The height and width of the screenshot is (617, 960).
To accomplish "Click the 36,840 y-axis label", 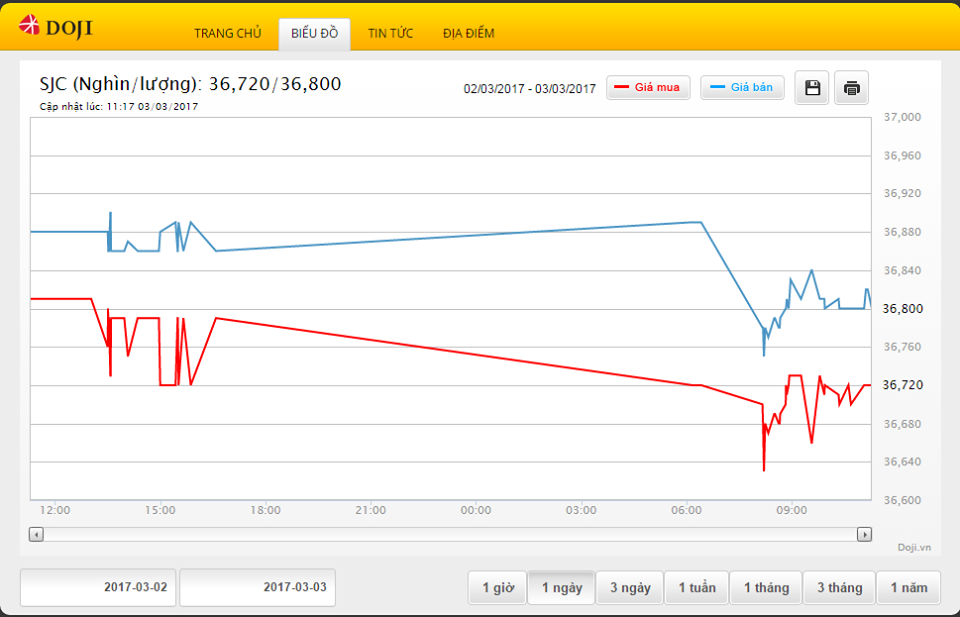I will [902, 271].
